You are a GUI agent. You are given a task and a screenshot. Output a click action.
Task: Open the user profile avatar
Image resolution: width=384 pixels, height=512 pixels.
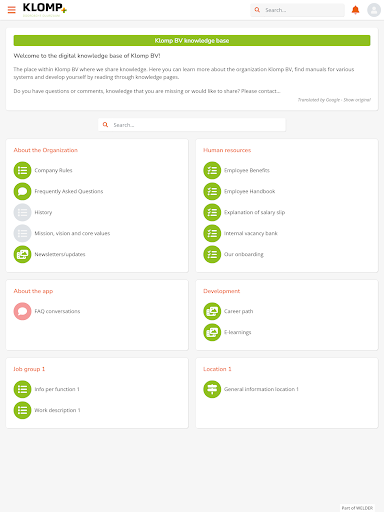pos(374,10)
